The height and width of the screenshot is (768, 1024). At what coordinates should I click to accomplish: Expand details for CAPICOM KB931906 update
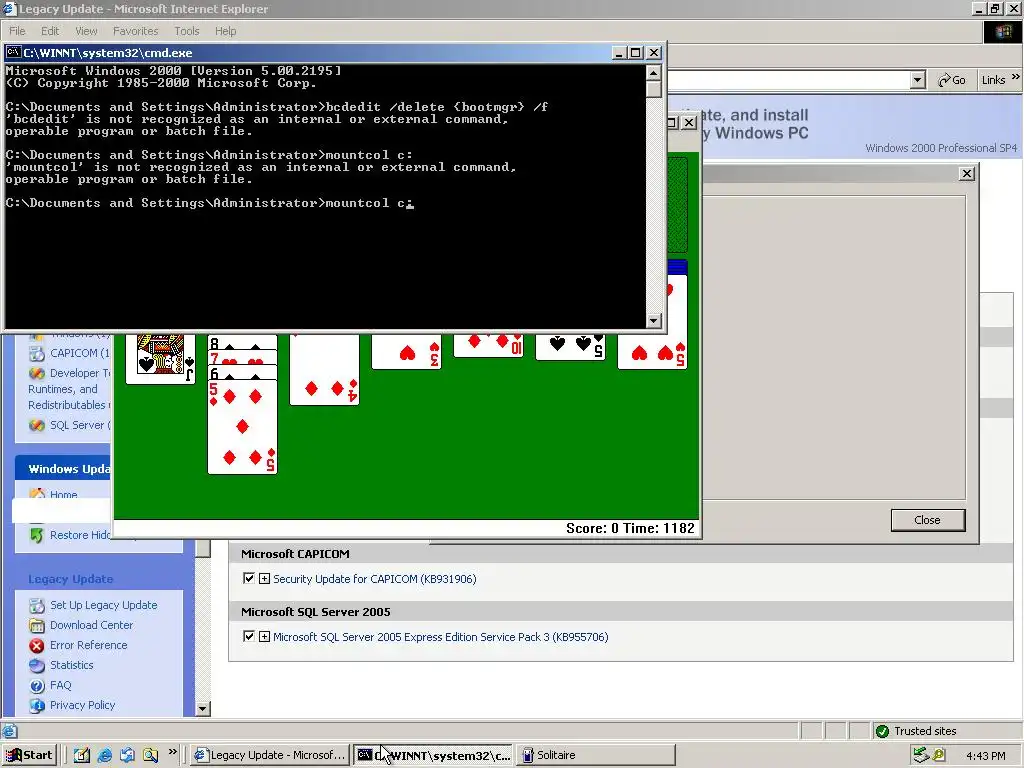point(264,579)
